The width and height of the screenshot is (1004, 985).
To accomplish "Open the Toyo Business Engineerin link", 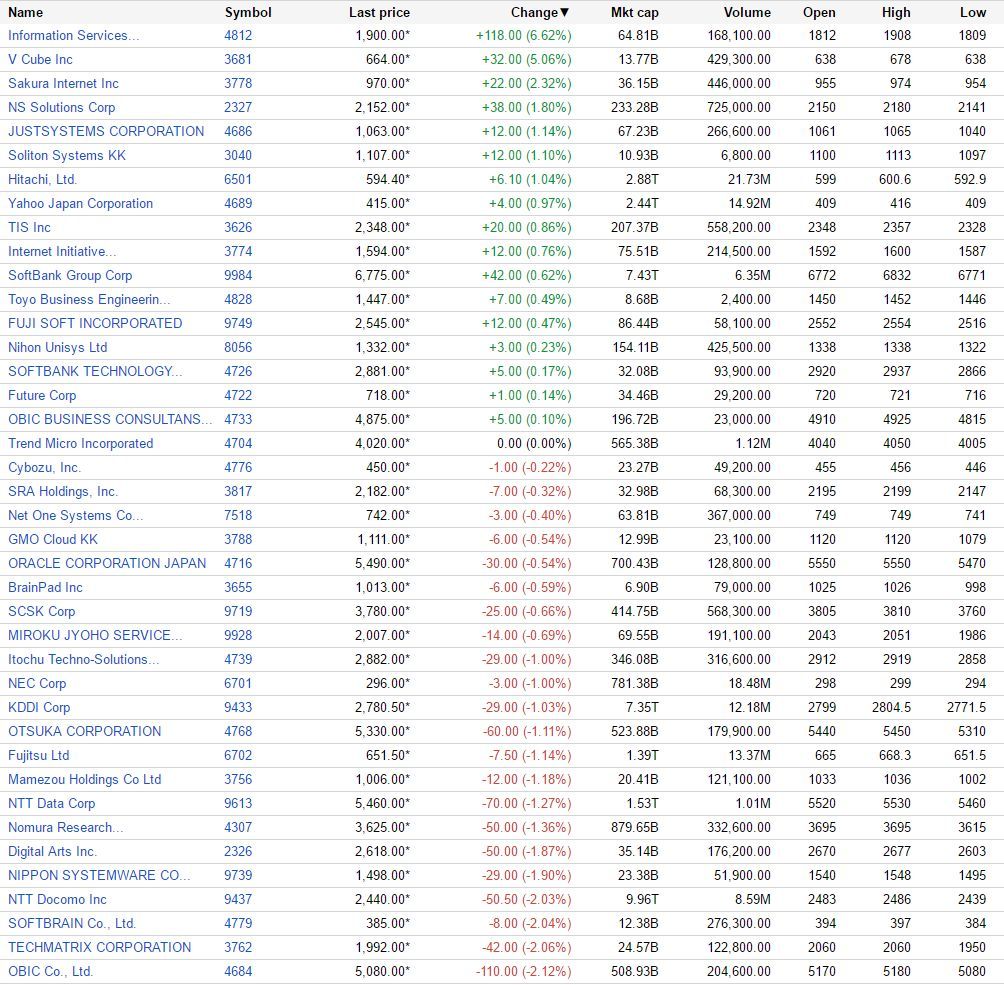I will 89,300.
